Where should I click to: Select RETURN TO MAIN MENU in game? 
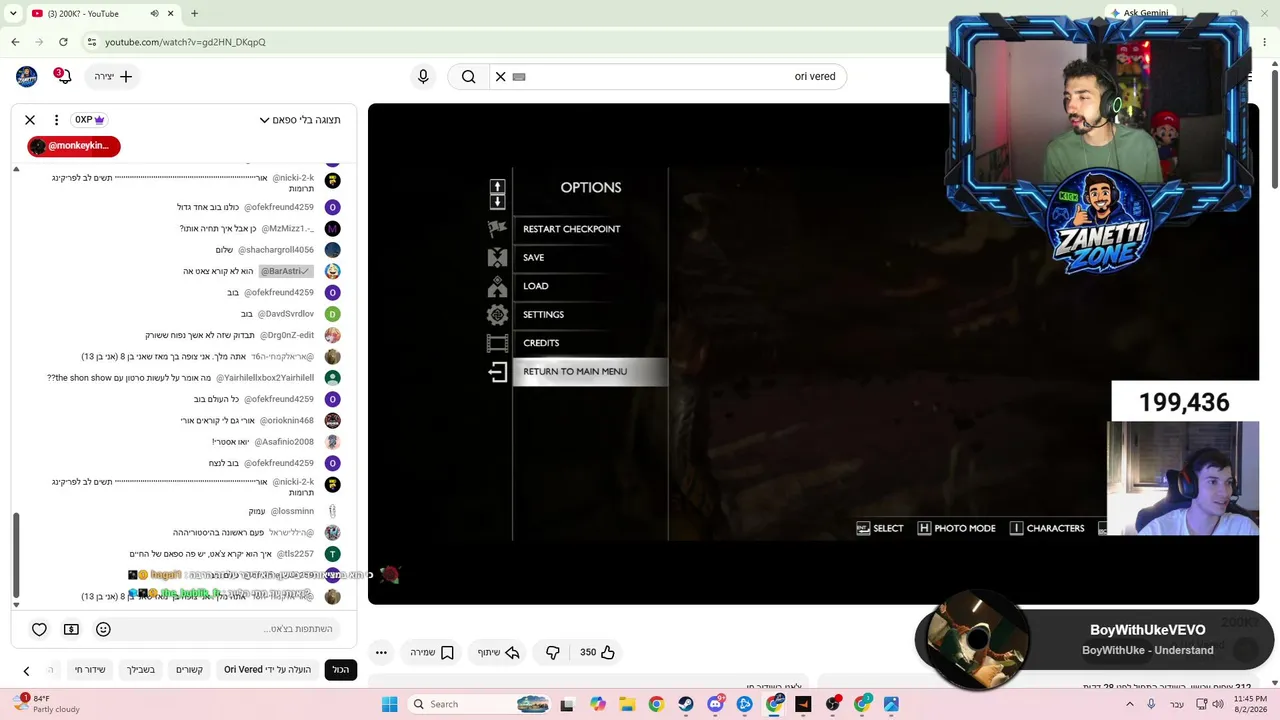tap(590, 372)
